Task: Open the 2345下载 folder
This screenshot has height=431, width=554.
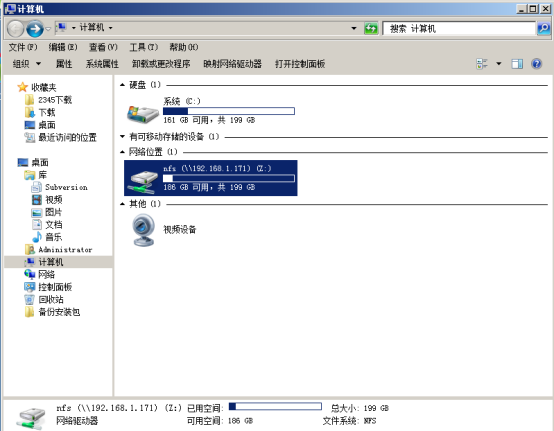Action: (x=49, y=100)
